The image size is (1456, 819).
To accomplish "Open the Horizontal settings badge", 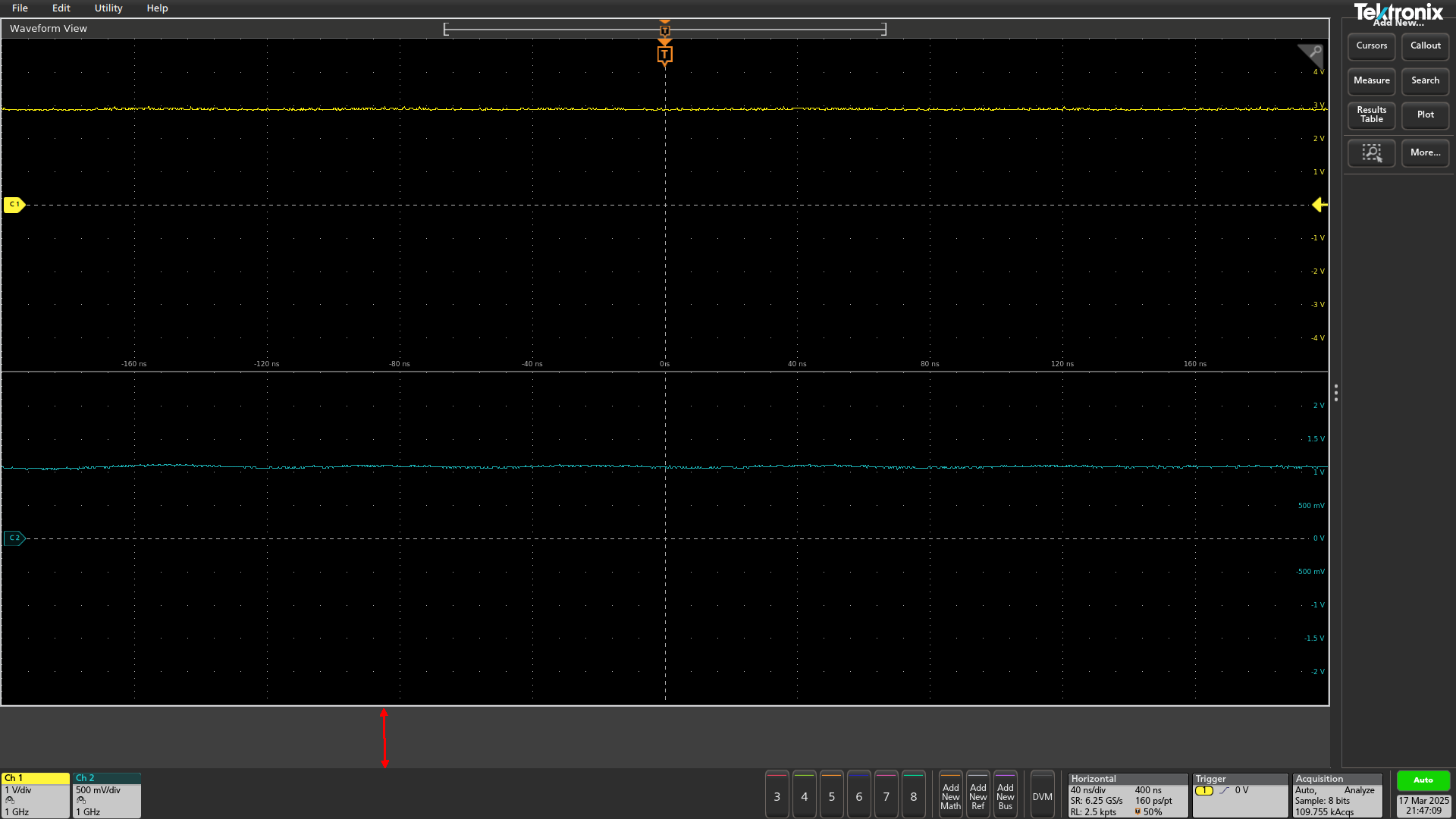I will (1127, 795).
